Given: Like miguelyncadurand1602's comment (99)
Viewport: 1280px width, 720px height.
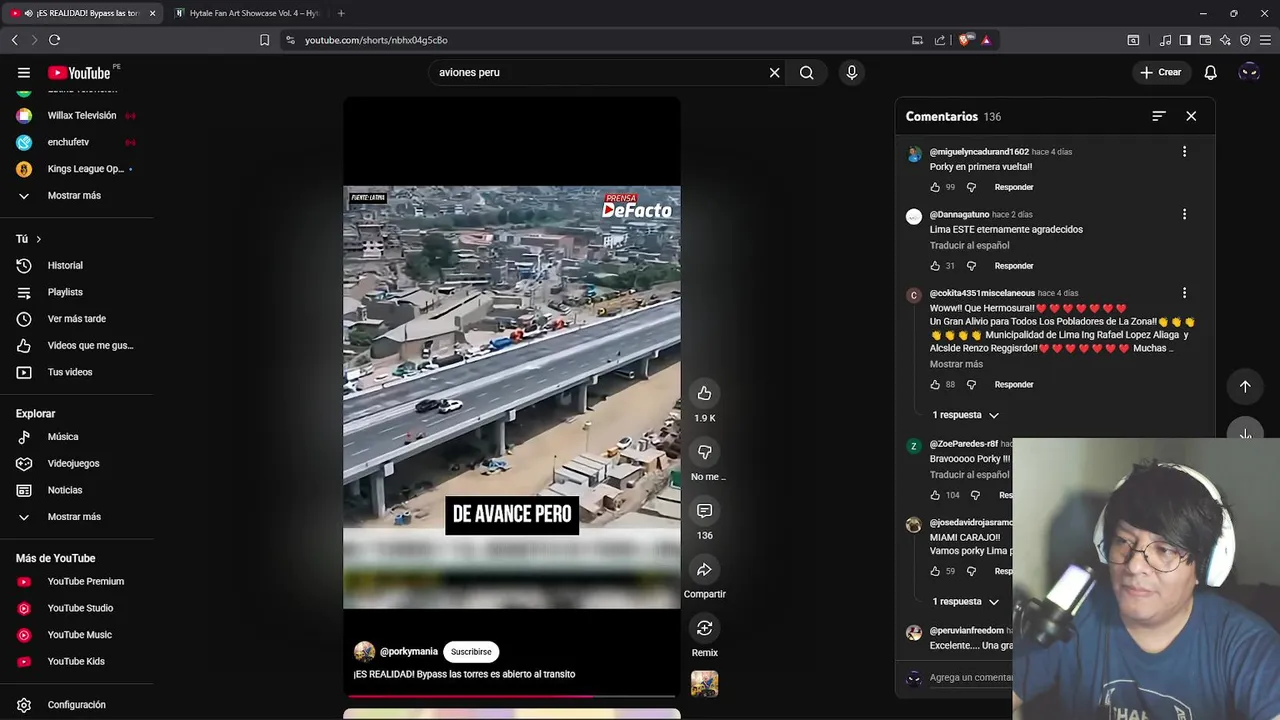Looking at the screenshot, I should pos(935,187).
